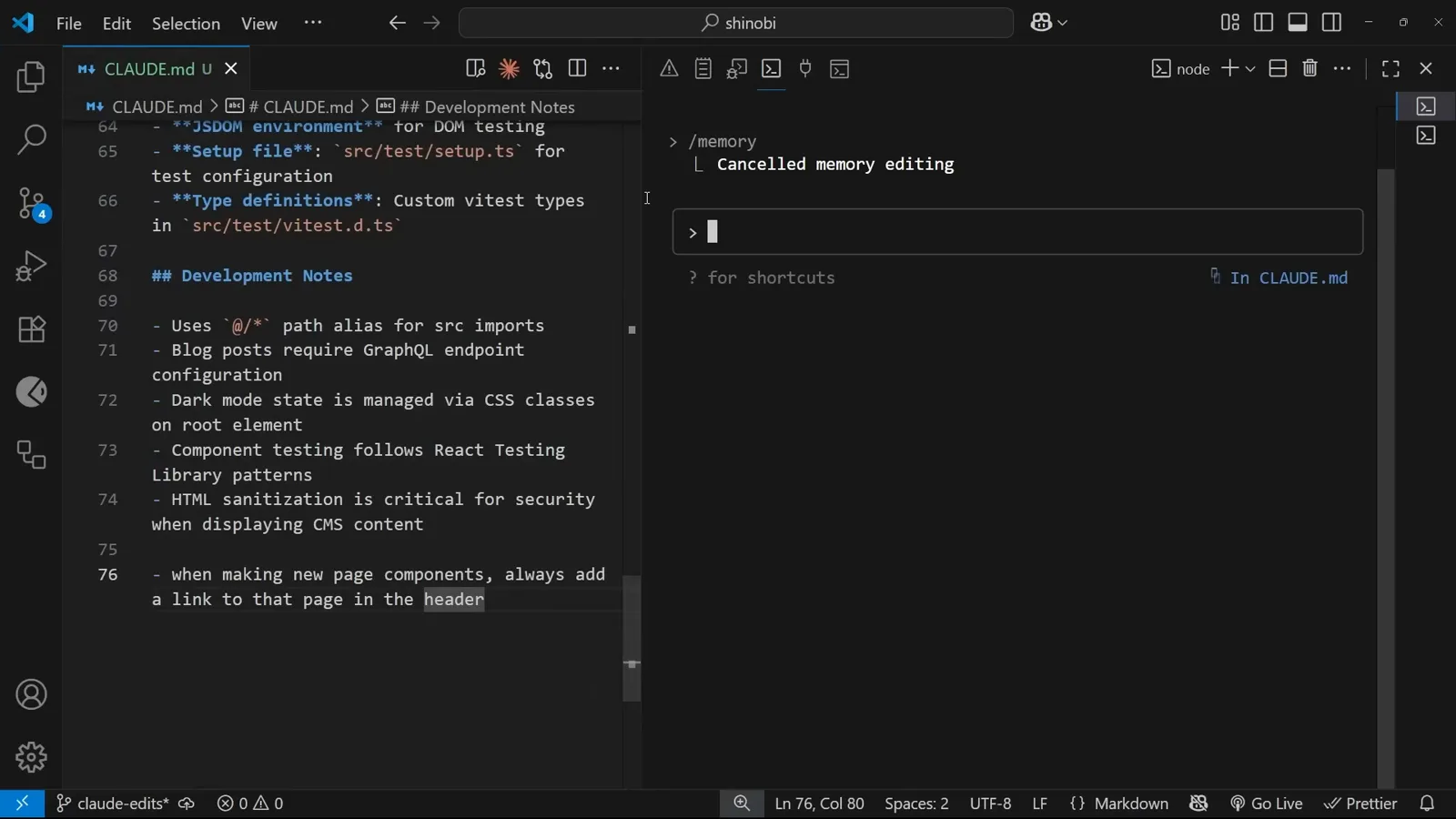
Task: Open the Selection menu
Action: 186,23
